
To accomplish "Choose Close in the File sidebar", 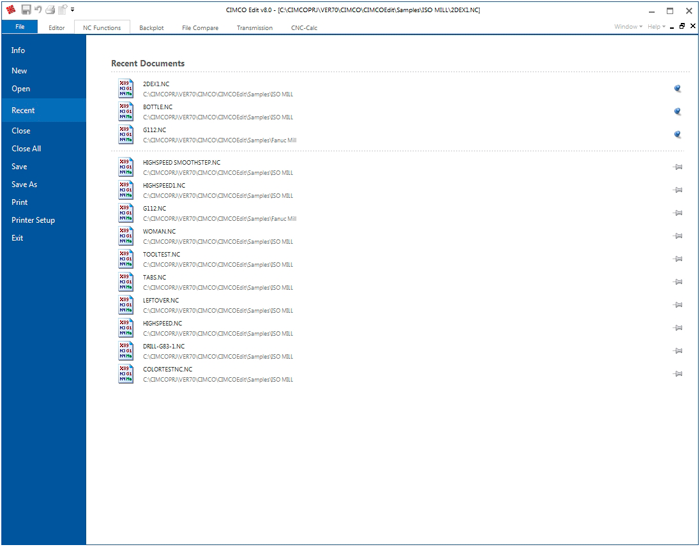I will [x=43, y=130].
